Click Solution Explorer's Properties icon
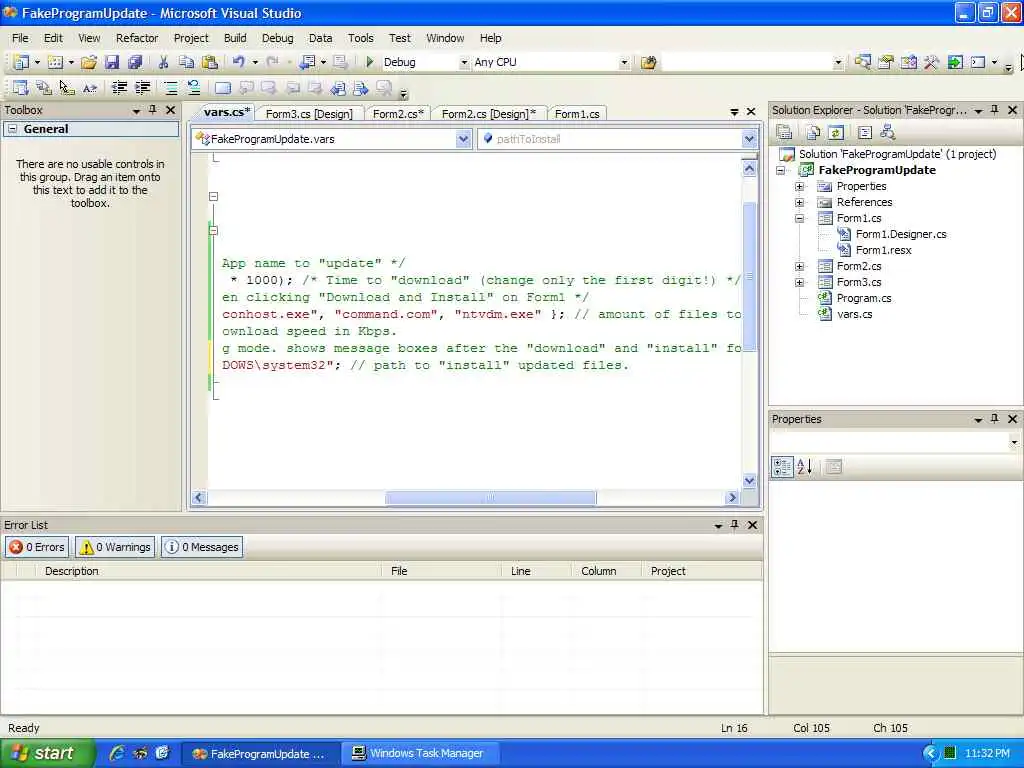The width and height of the screenshot is (1024, 768). coord(784,133)
